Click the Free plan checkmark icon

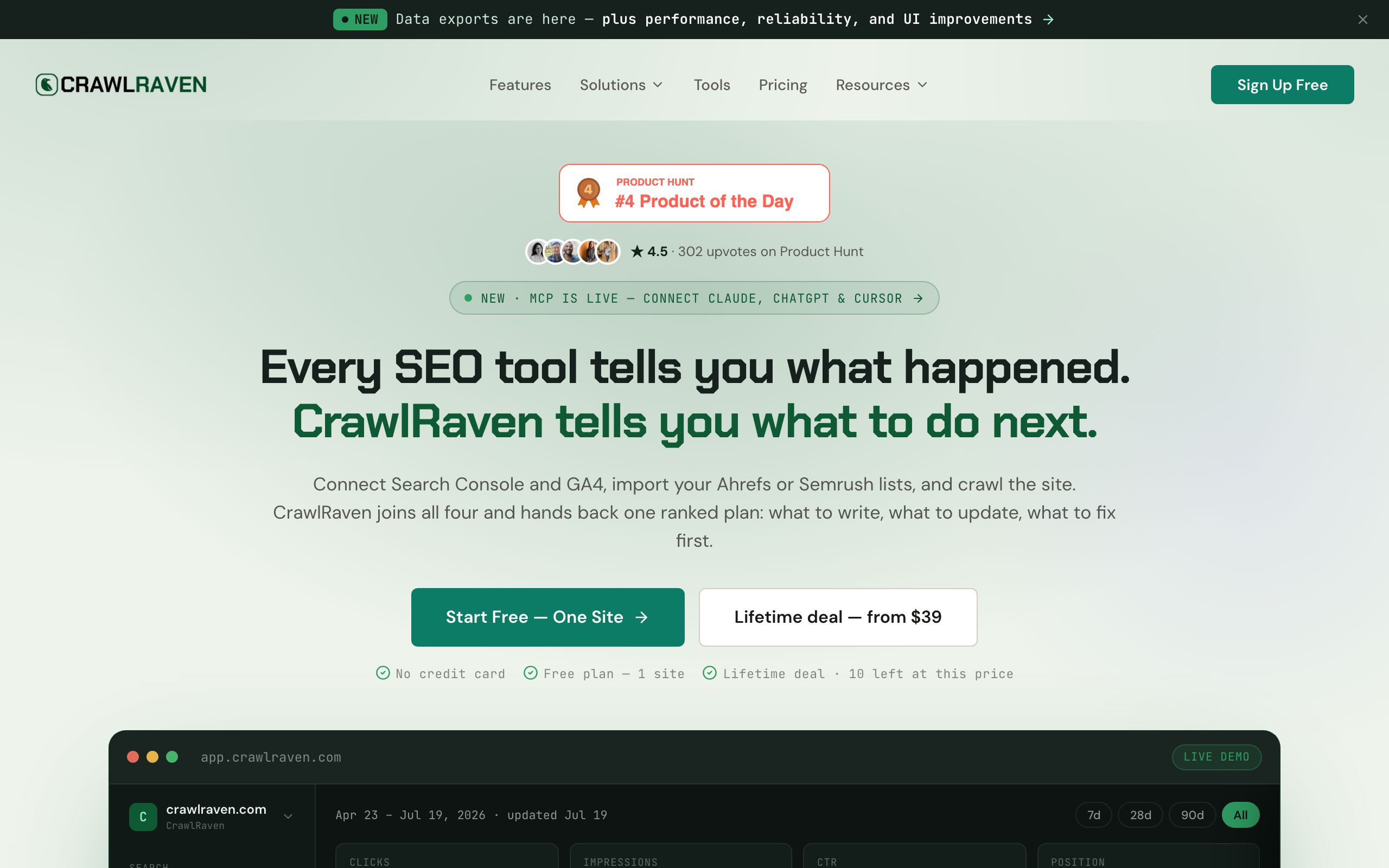coord(530,673)
